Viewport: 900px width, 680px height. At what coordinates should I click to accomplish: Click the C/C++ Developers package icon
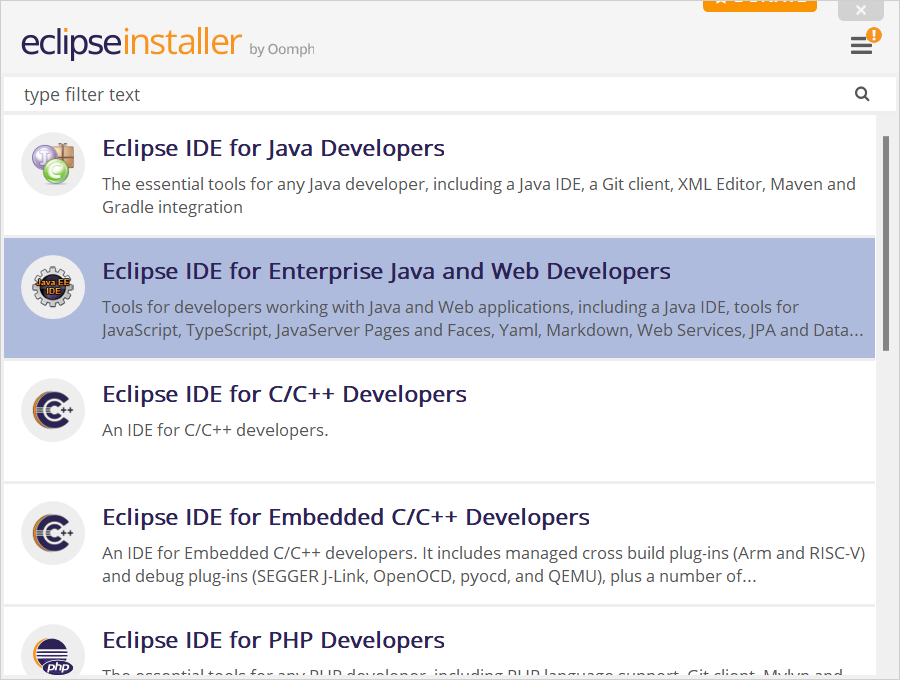53,410
